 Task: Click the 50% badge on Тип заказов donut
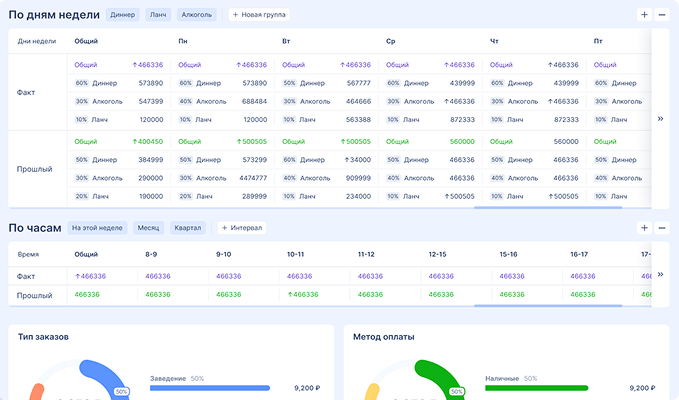121,392
